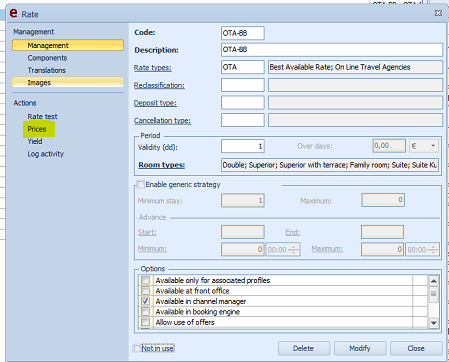Open the Room types link

[x=162, y=165]
